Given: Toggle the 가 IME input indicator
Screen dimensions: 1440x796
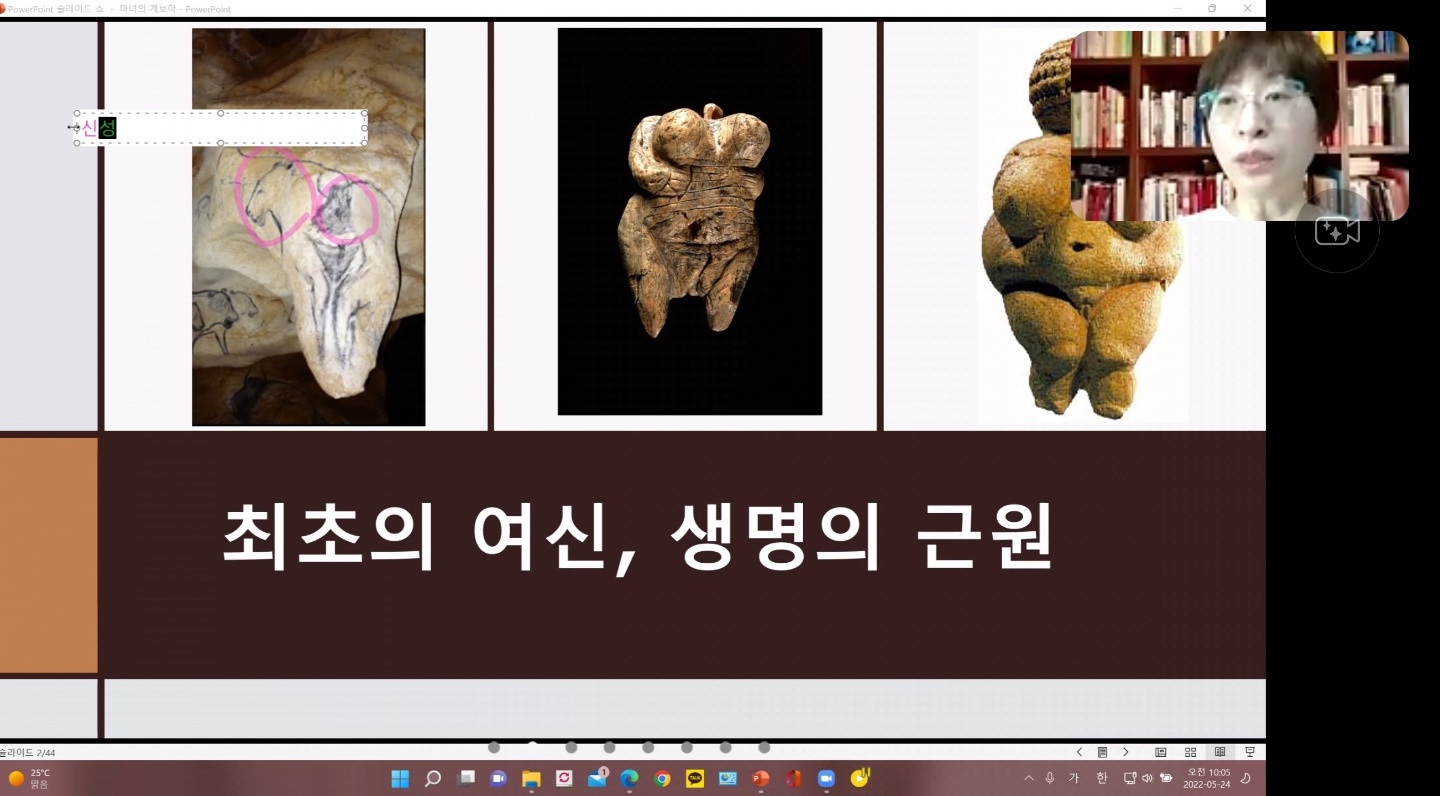Looking at the screenshot, I should [1074, 778].
